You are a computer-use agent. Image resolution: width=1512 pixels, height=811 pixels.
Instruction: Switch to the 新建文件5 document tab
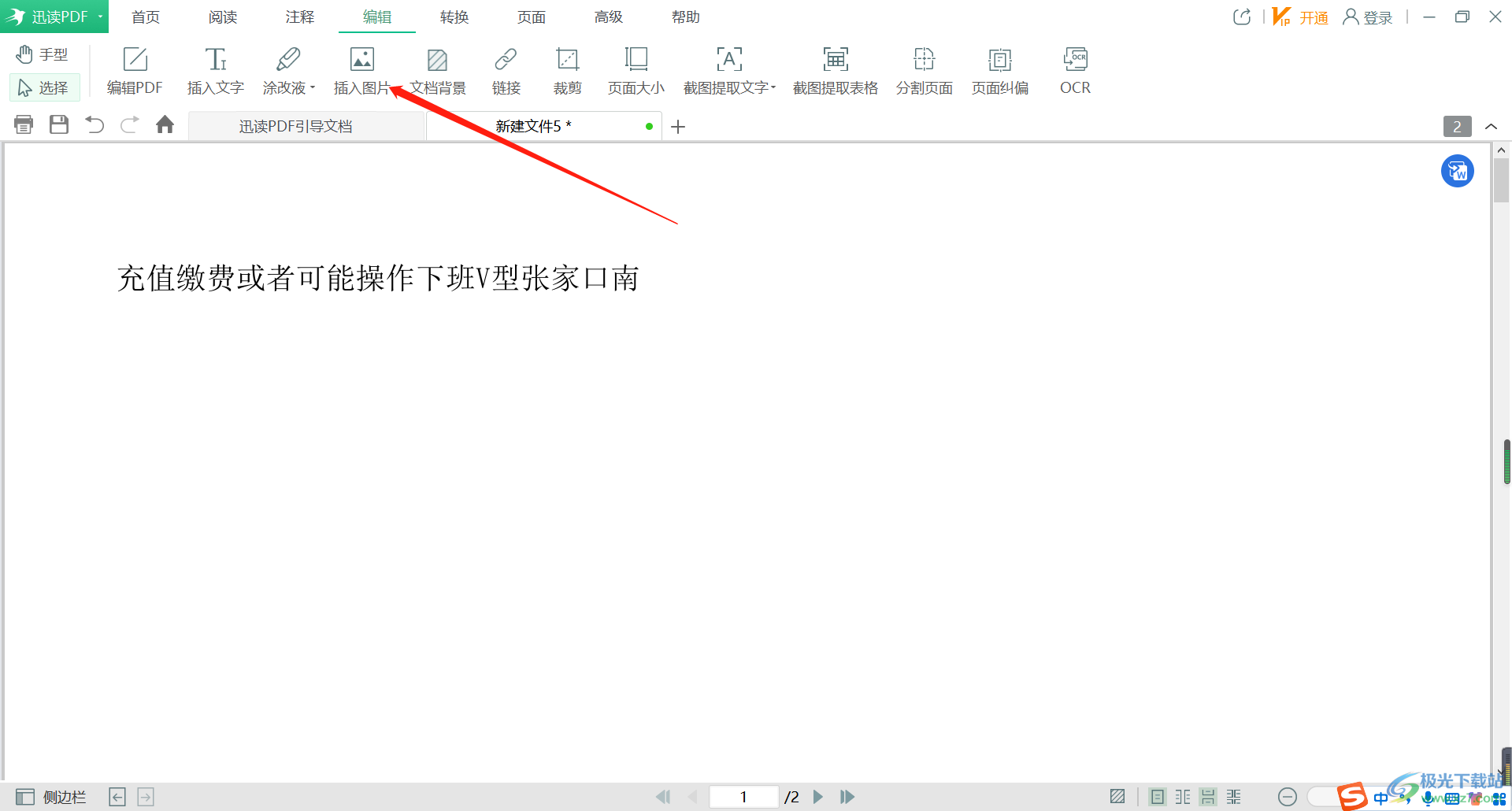[543, 126]
